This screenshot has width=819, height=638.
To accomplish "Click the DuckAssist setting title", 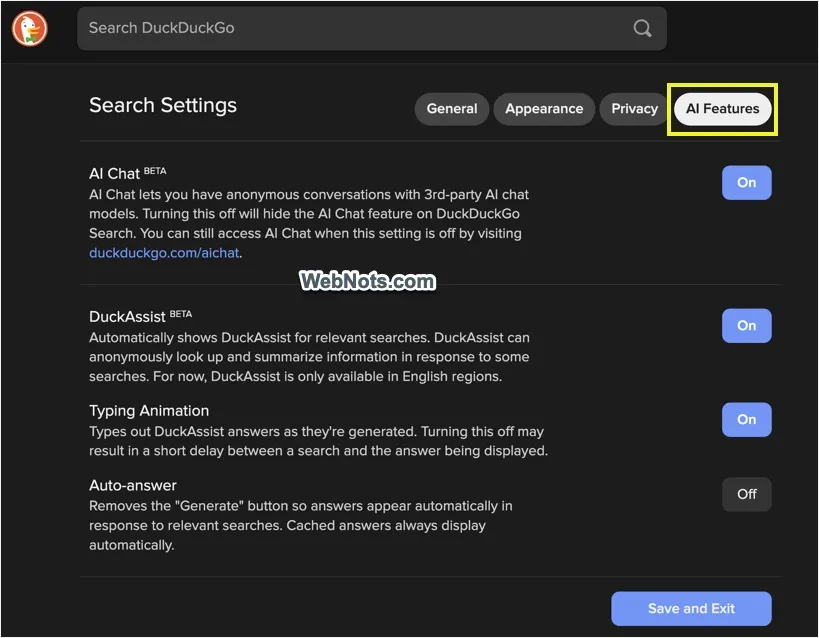I will tap(127, 317).
